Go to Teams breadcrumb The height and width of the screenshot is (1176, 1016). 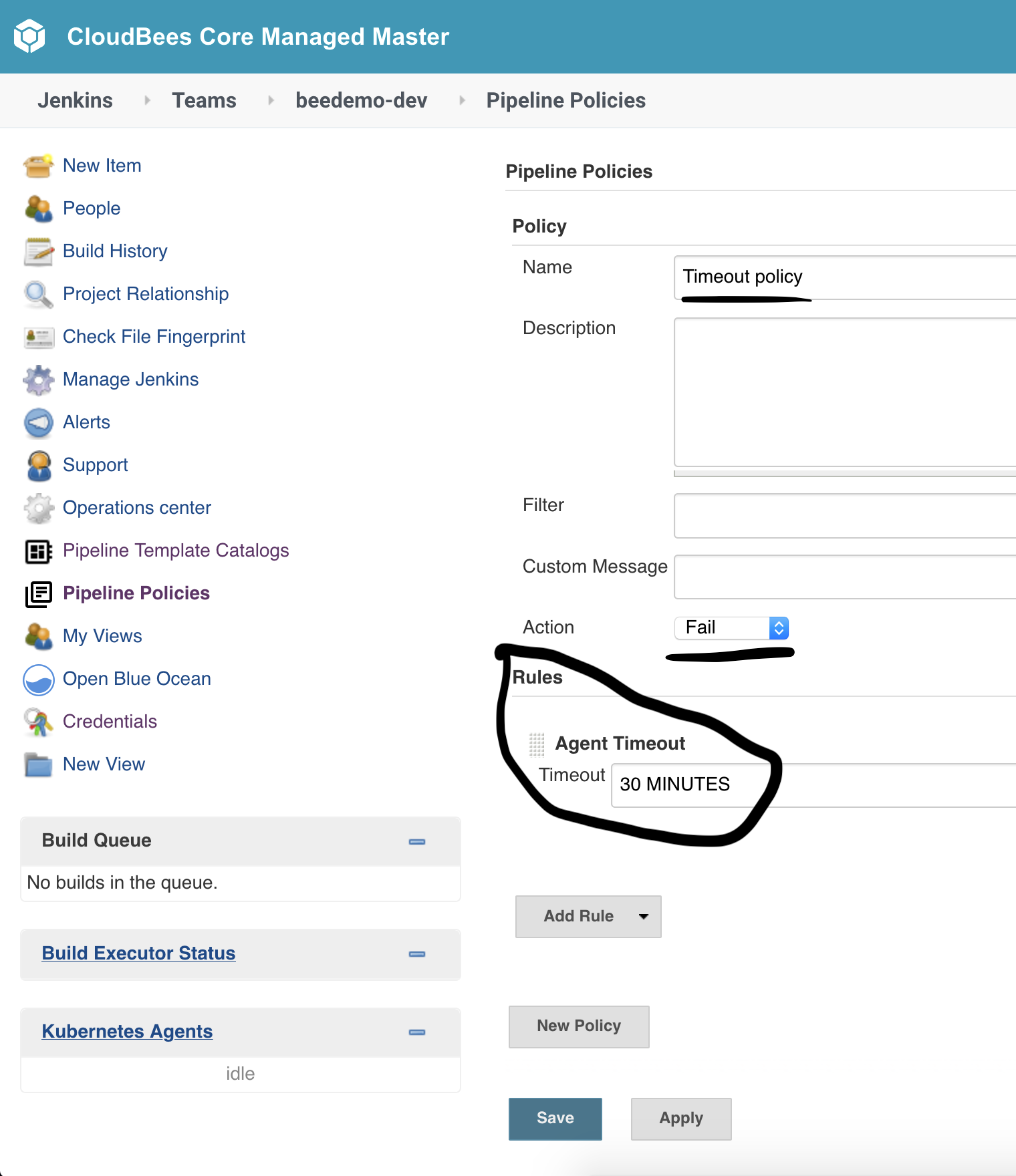point(204,100)
